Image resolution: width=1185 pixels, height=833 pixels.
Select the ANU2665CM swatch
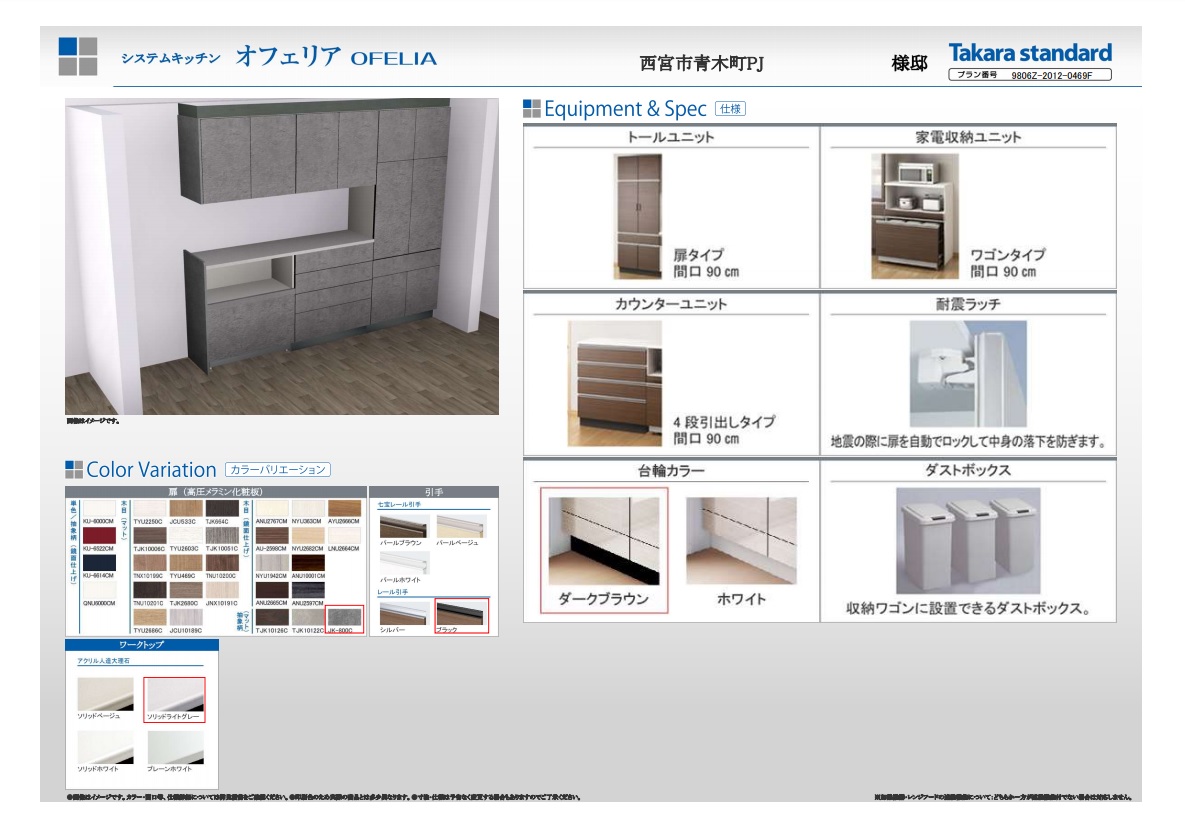[272, 590]
